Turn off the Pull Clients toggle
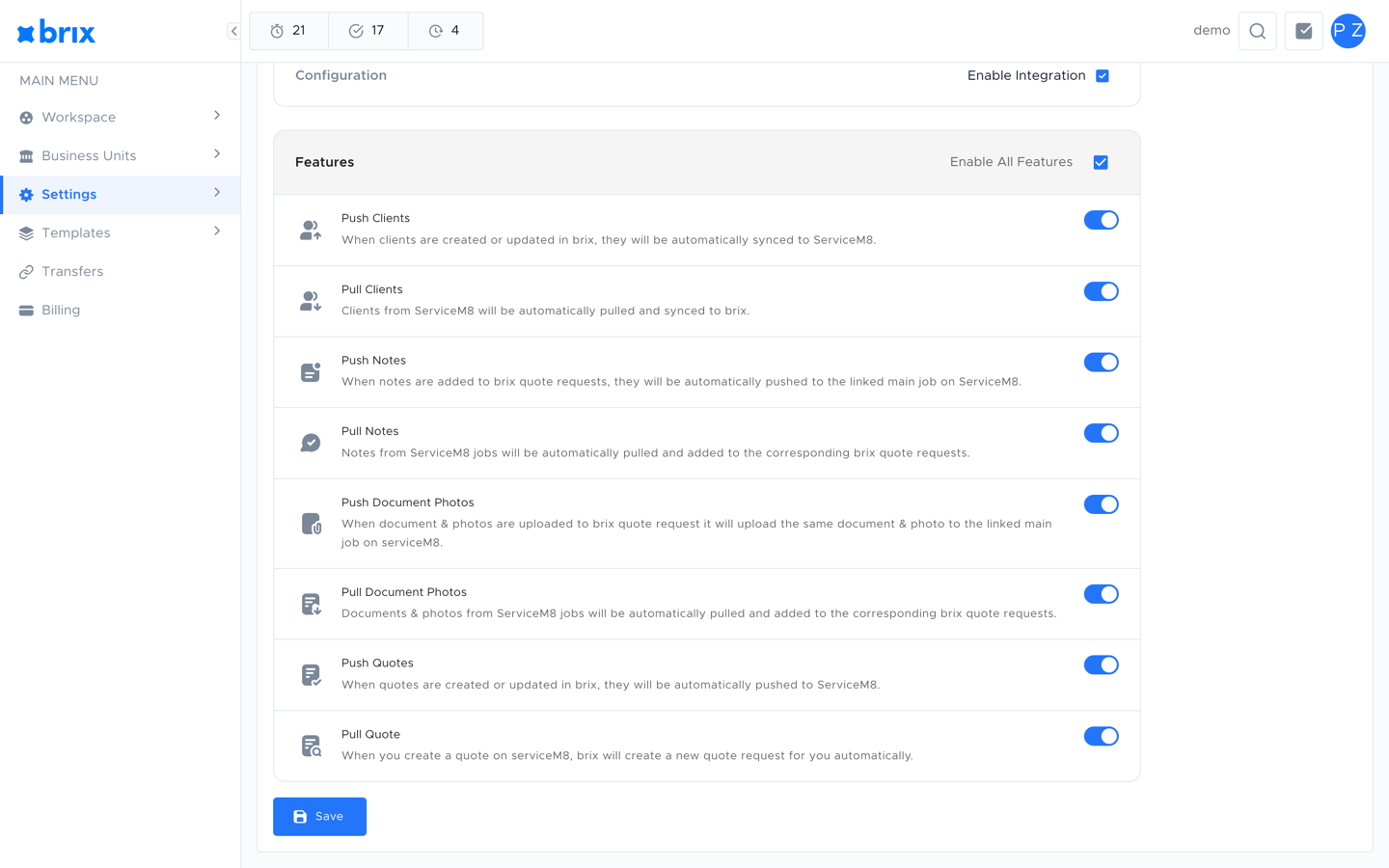This screenshot has height=868, width=1389. point(1101,291)
